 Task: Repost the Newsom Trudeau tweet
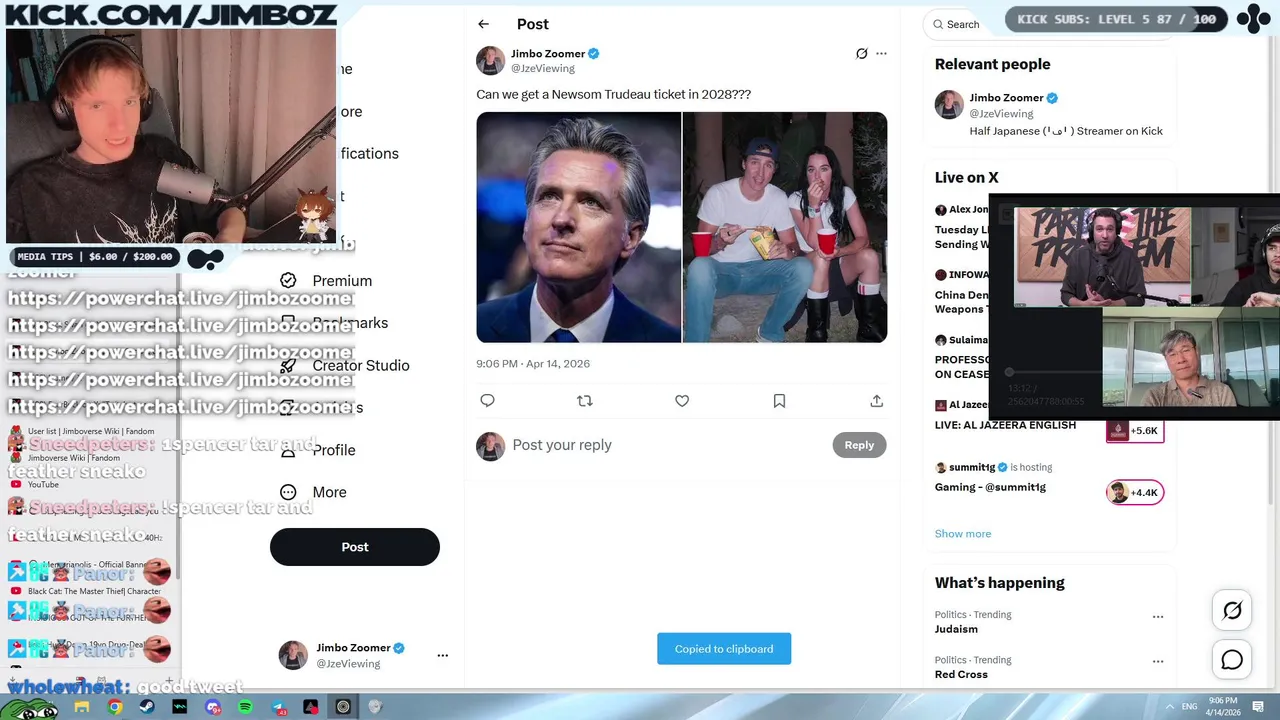coord(585,401)
